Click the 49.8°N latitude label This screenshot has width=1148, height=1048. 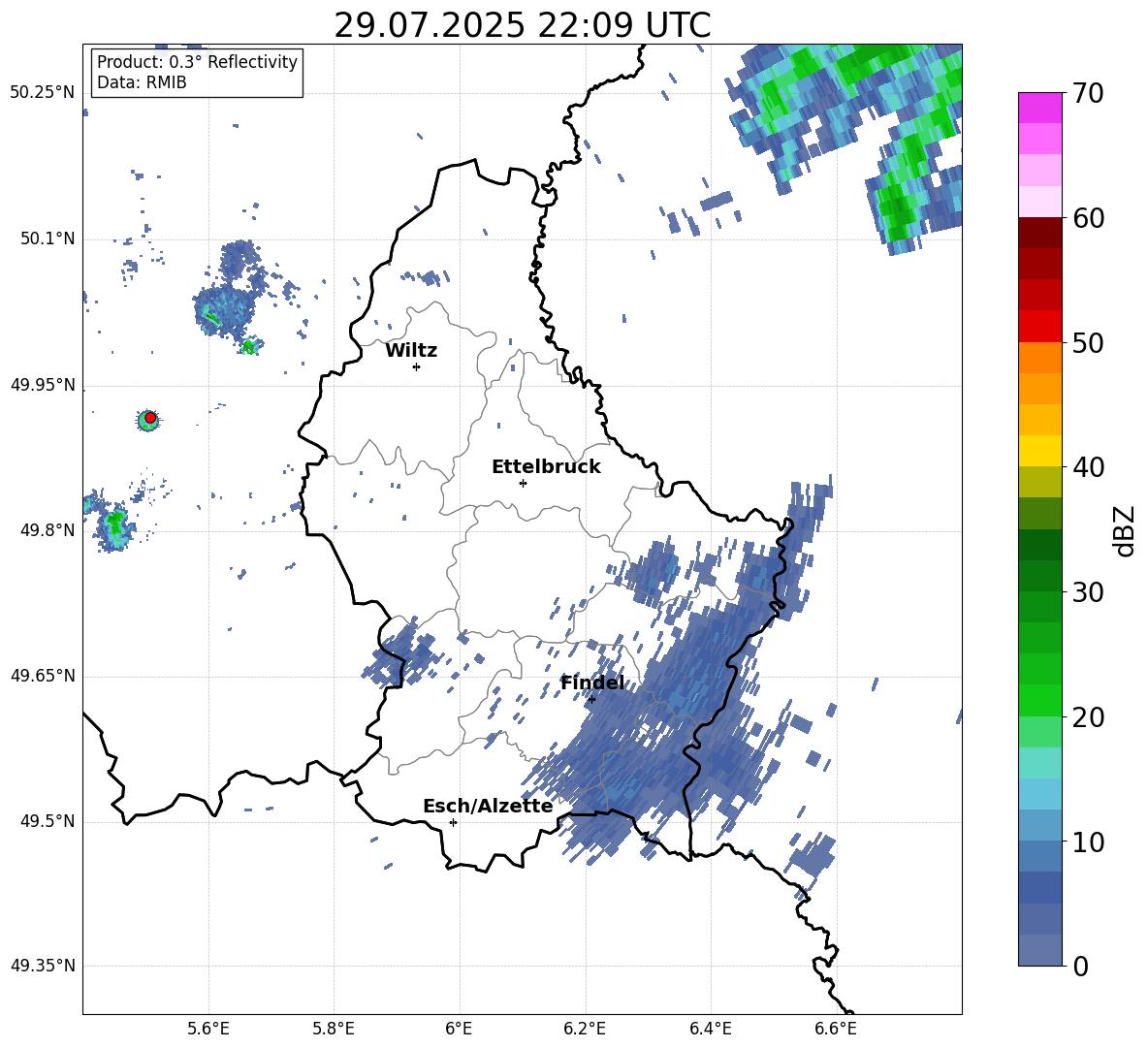point(47,530)
